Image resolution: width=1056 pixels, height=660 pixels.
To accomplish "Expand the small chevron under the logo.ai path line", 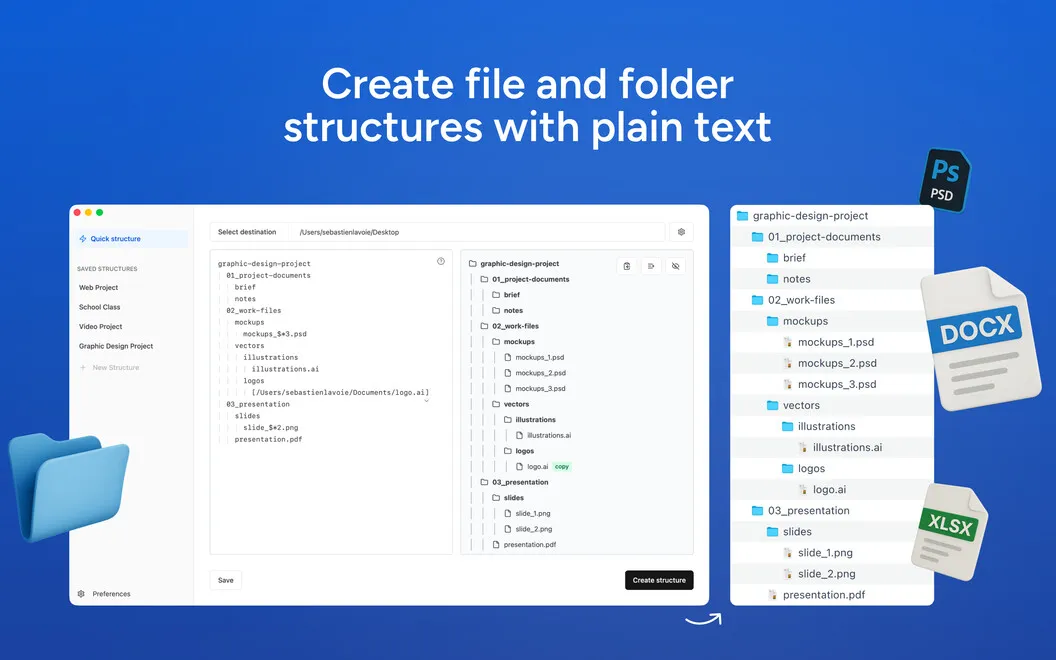I will click(426, 401).
